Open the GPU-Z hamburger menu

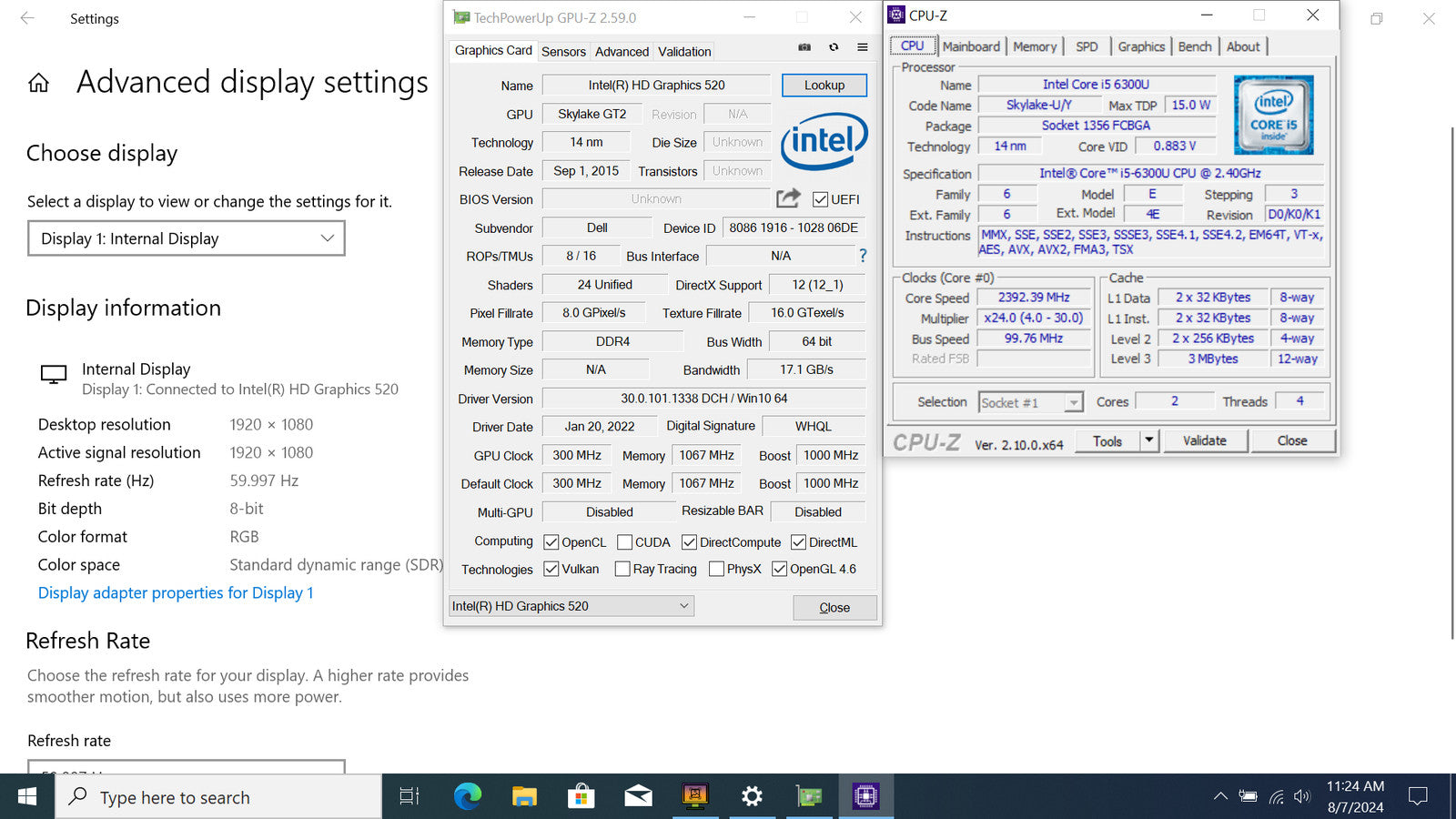(863, 47)
